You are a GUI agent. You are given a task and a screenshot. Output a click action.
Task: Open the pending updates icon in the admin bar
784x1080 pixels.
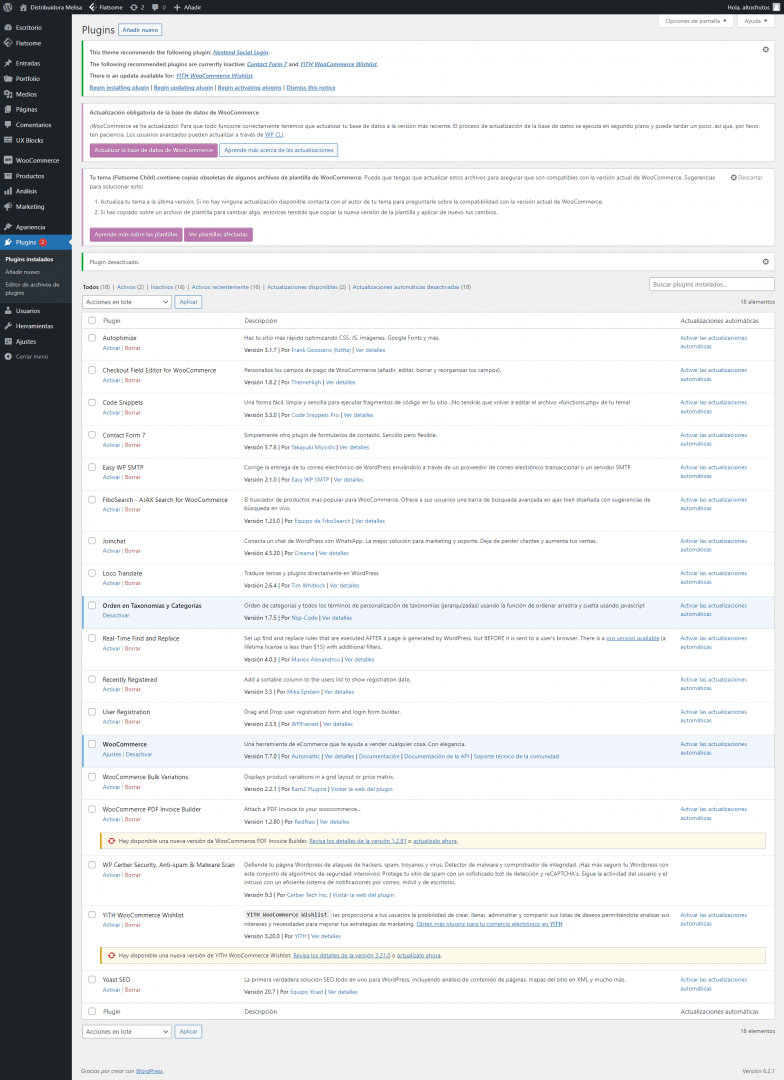click(137, 7)
